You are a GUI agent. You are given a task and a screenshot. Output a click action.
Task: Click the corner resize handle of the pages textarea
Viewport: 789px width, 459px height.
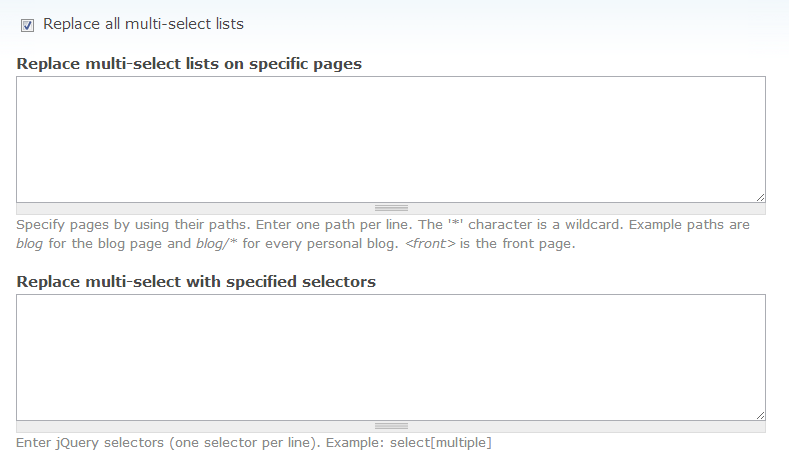click(x=760, y=198)
